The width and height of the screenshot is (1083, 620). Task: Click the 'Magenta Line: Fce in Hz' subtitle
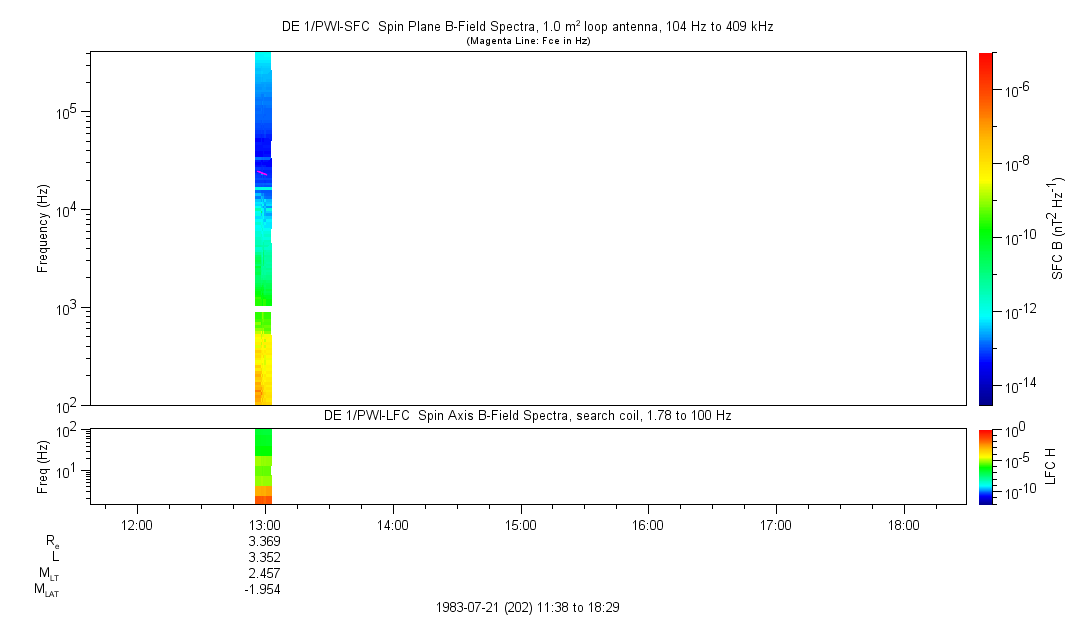[x=529, y=40]
